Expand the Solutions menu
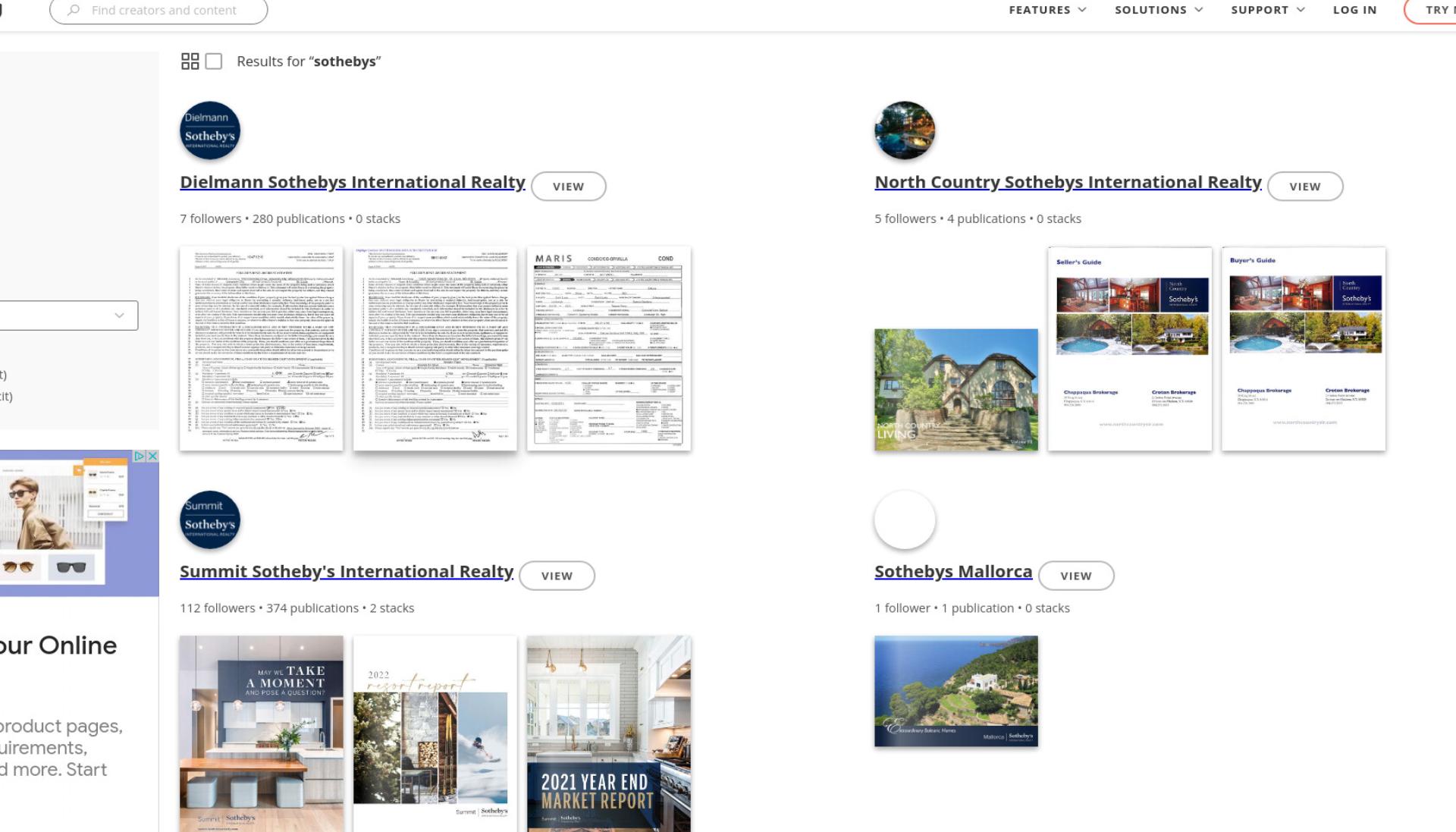Screen dimensions: 1456x832 tap(1159, 10)
